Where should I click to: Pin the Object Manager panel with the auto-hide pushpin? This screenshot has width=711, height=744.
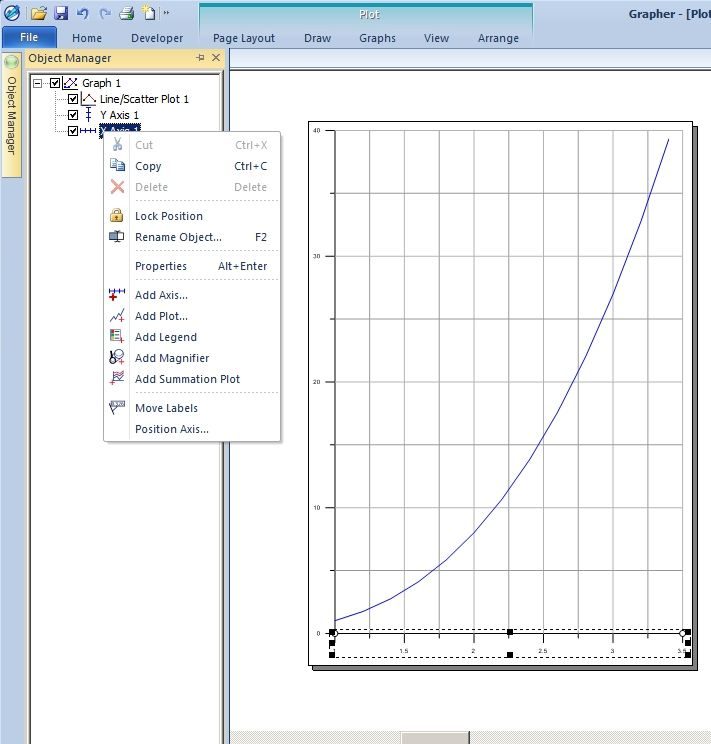pyautogui.click(x=200, y=57)
